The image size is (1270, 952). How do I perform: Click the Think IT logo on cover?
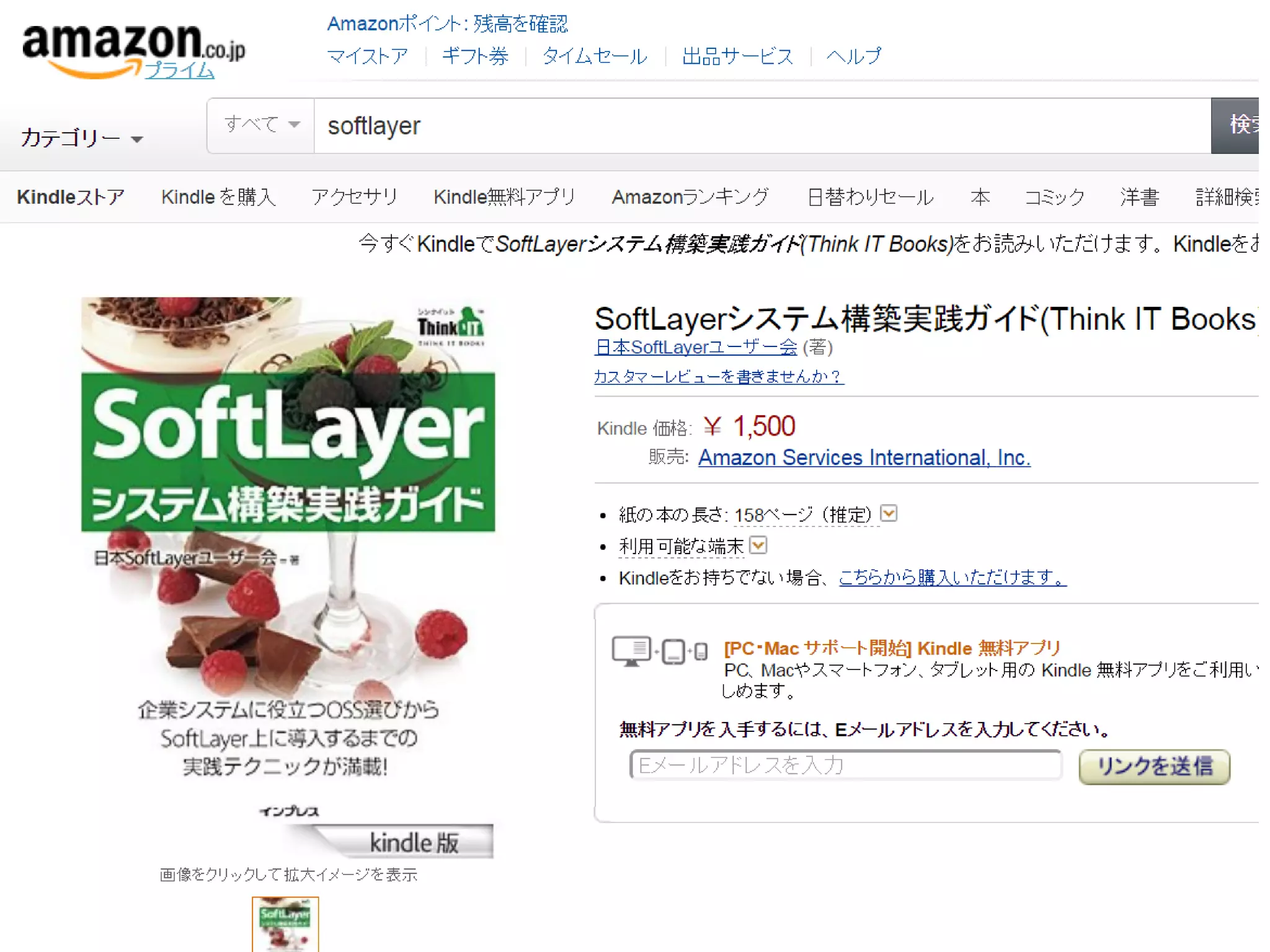451,325
